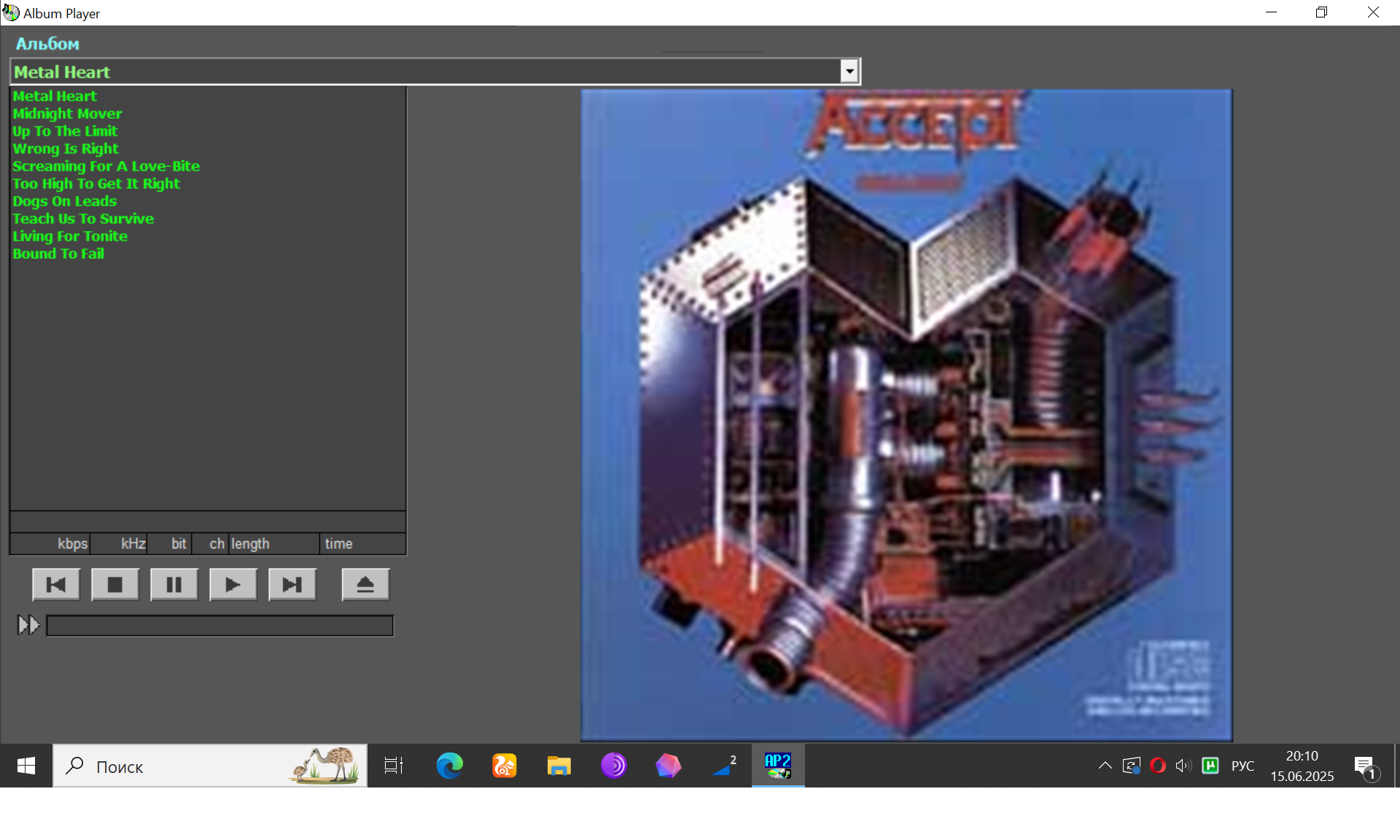Screen dimensions: 1400x840
Task: Select the track Wrong Is Right
Action: pyautogui.click(x=66, y=149)
